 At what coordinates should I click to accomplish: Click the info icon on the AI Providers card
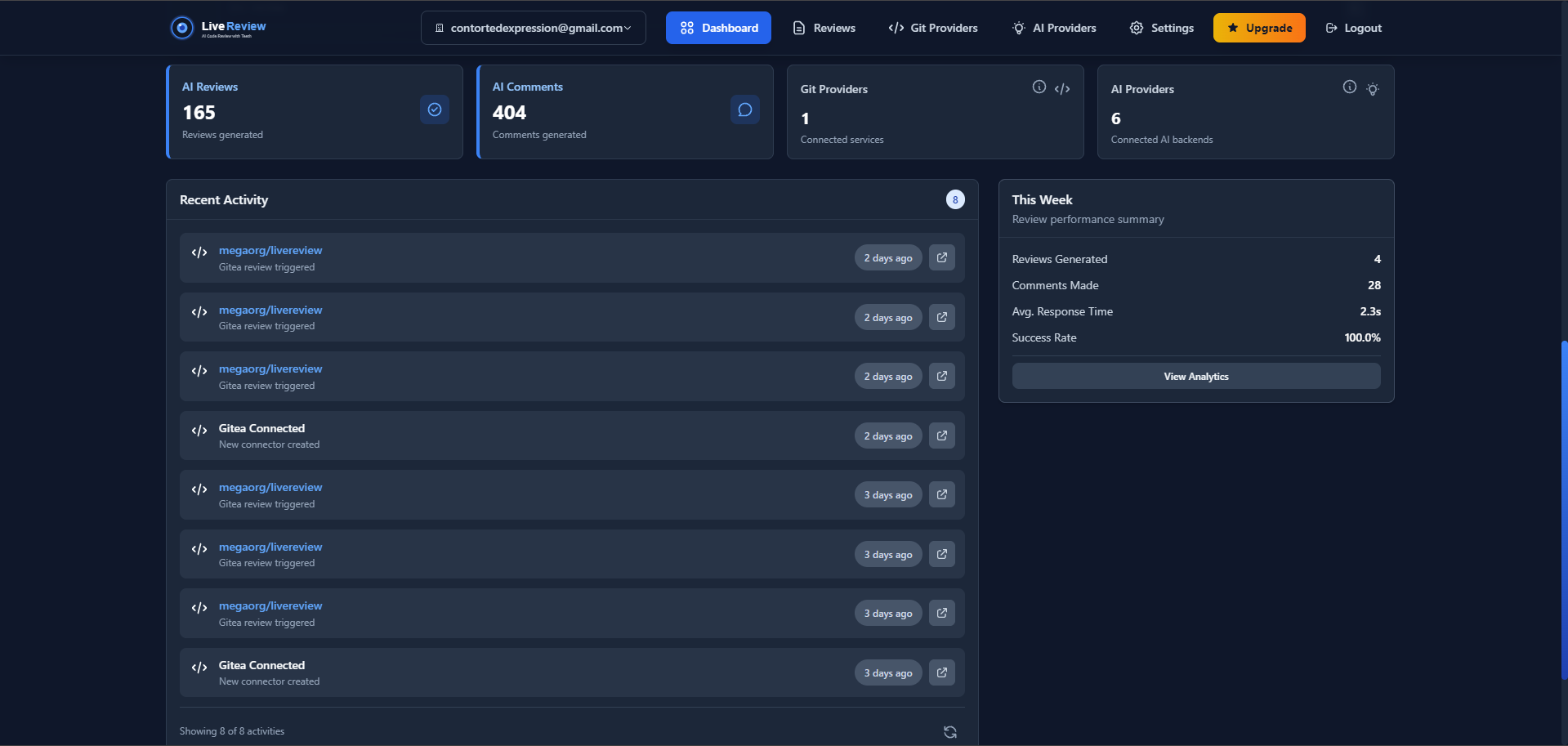coord(1348,87)
